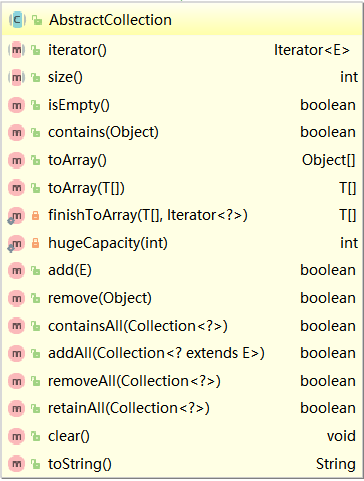This screenshot has width=364, height=481.
Task: Select remove(Object) in the member list
Action: pos(182,298)
